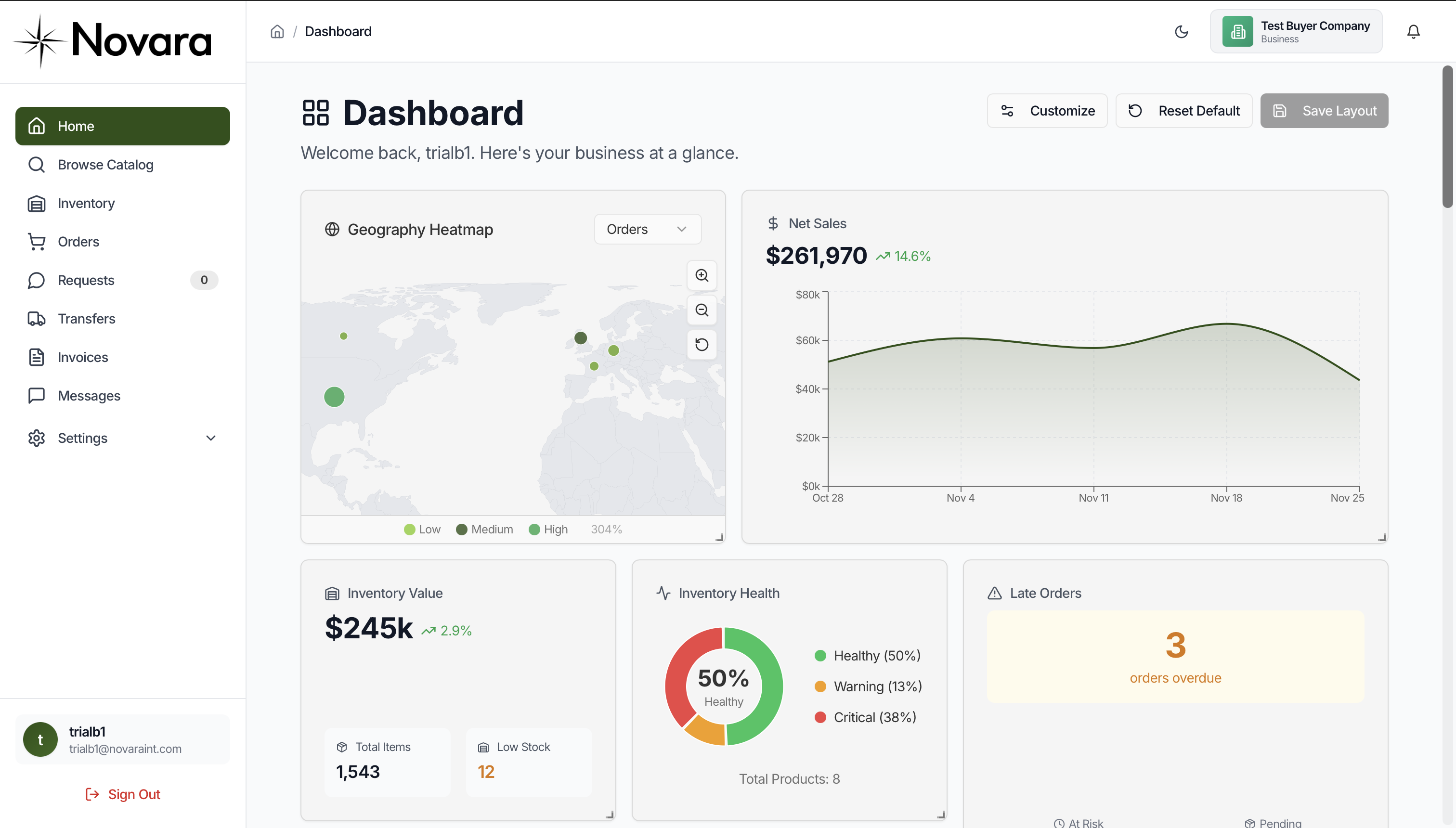Image resolution: width=1456 pixels, height=828 pixels.
Task: Click the Dashboard breadcrumb text
Action: click(x=338, y=31)
